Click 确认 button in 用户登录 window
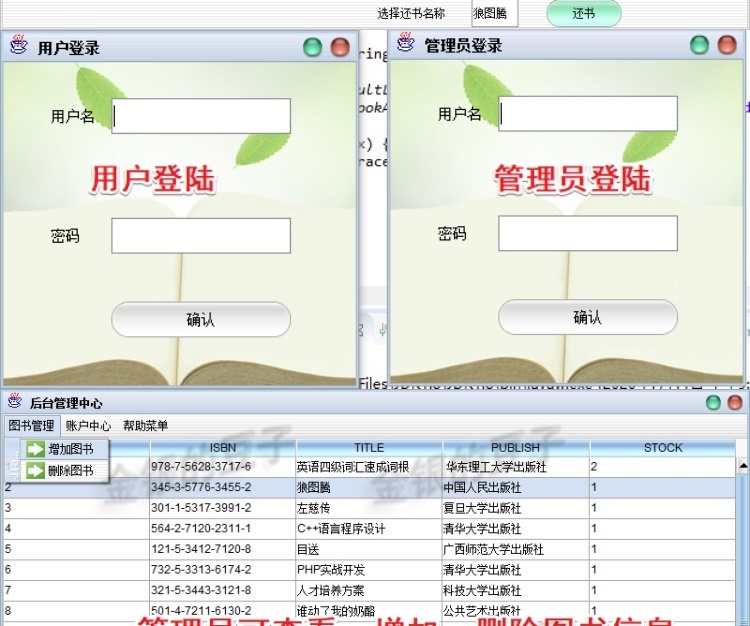The image size is (750, 626). pos(201,319)
